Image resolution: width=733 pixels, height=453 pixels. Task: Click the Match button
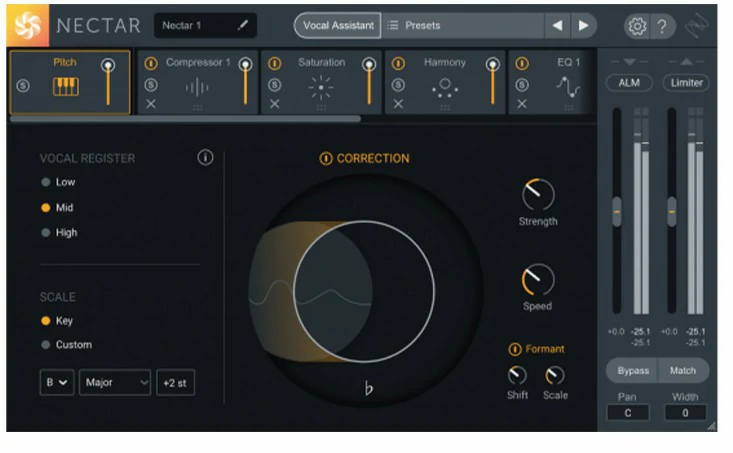pos(683,371)
